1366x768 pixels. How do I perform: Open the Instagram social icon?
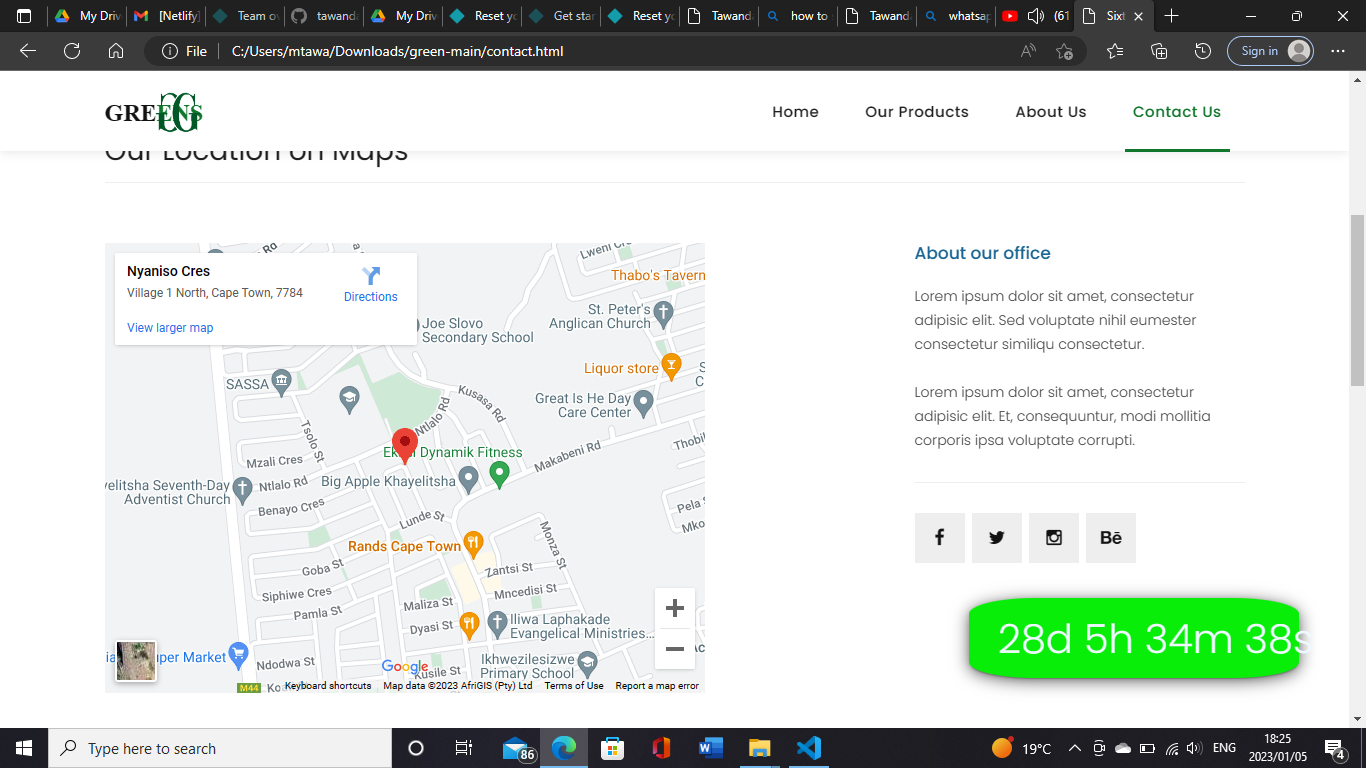pyautogui.click(x=1053, y=538)
